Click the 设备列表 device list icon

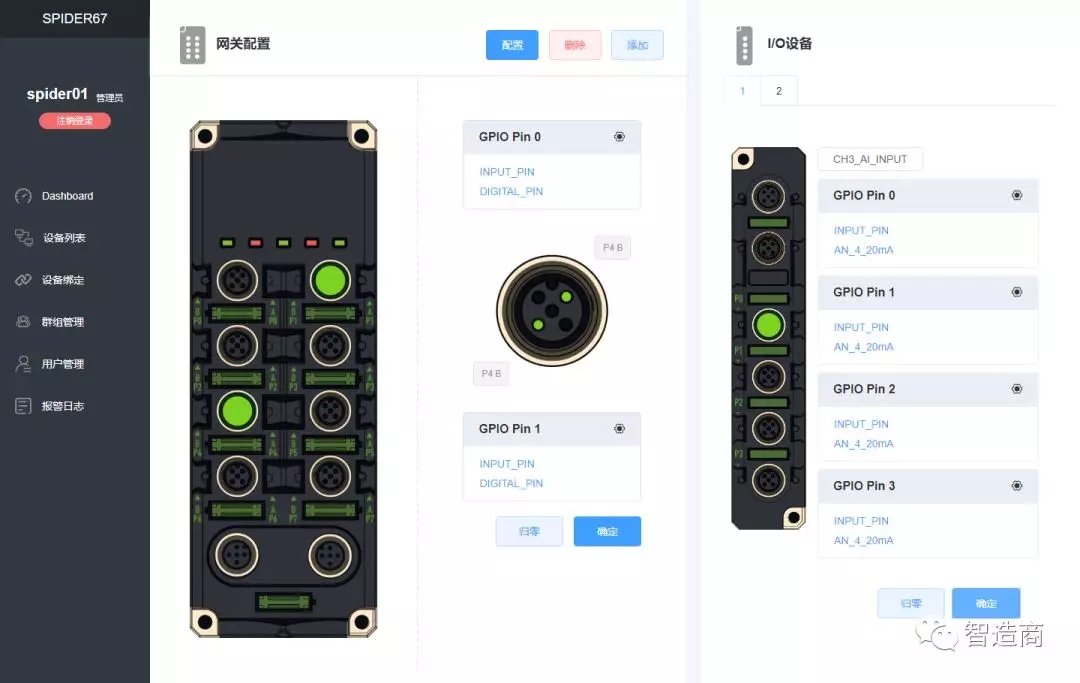tap(23, 238)
